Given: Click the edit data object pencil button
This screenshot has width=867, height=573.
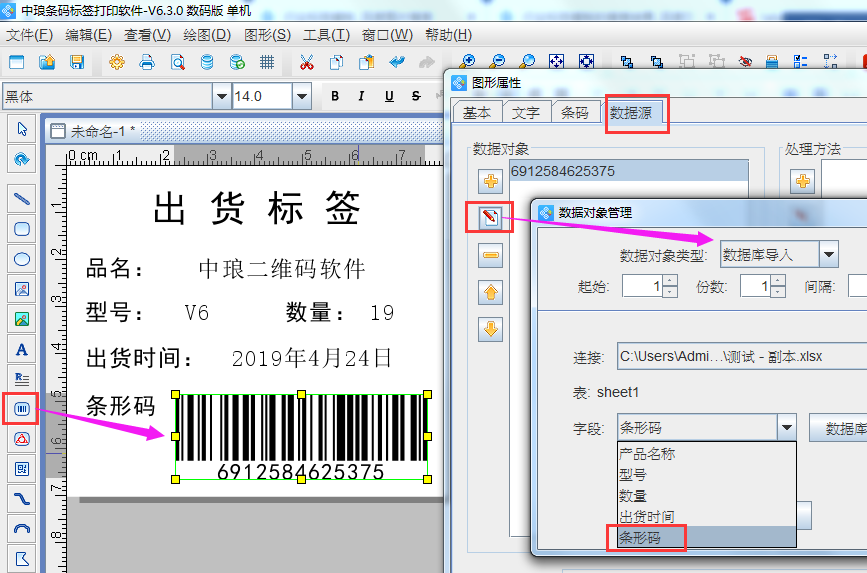Looking at the screenshot, I should click(490, 218).
